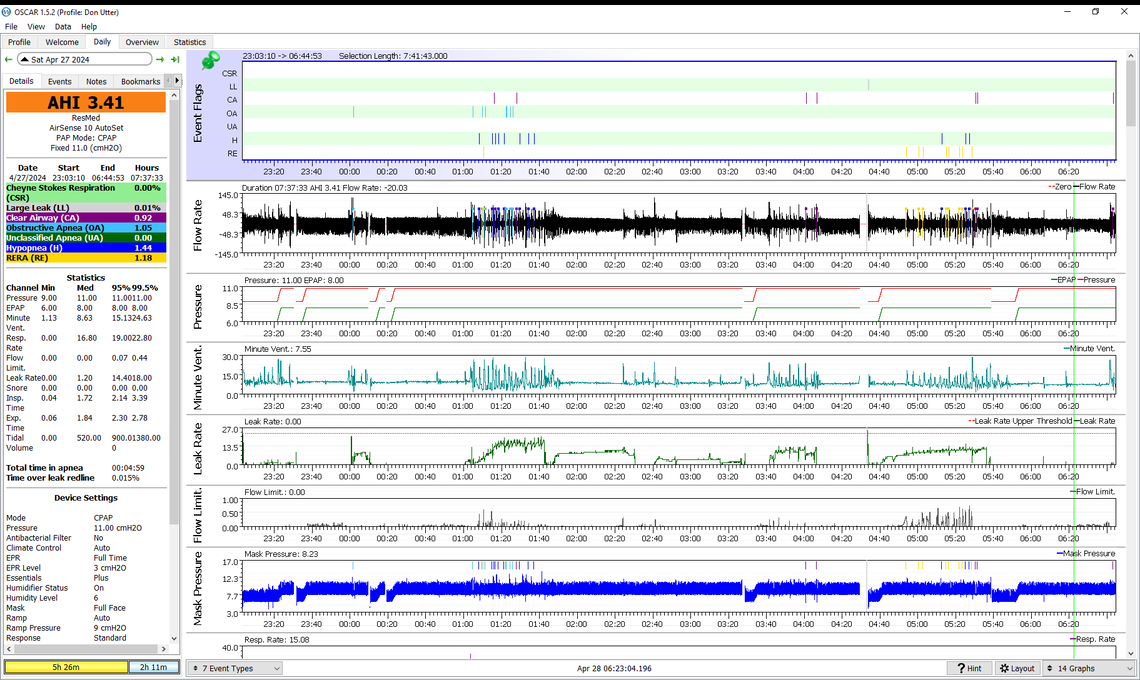Go to the next day arrow
Viewport: 1140px width, 680px height.
[160, 60]
